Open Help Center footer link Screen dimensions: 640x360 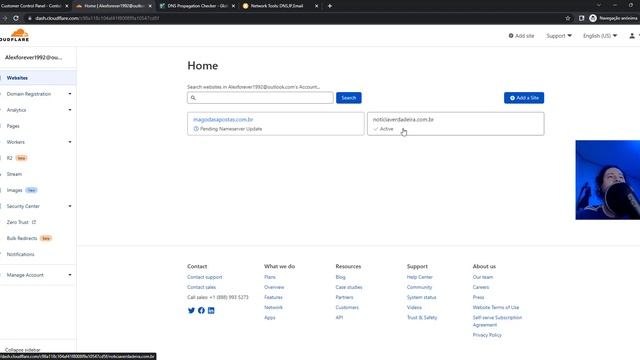click(x=420, y=277)
